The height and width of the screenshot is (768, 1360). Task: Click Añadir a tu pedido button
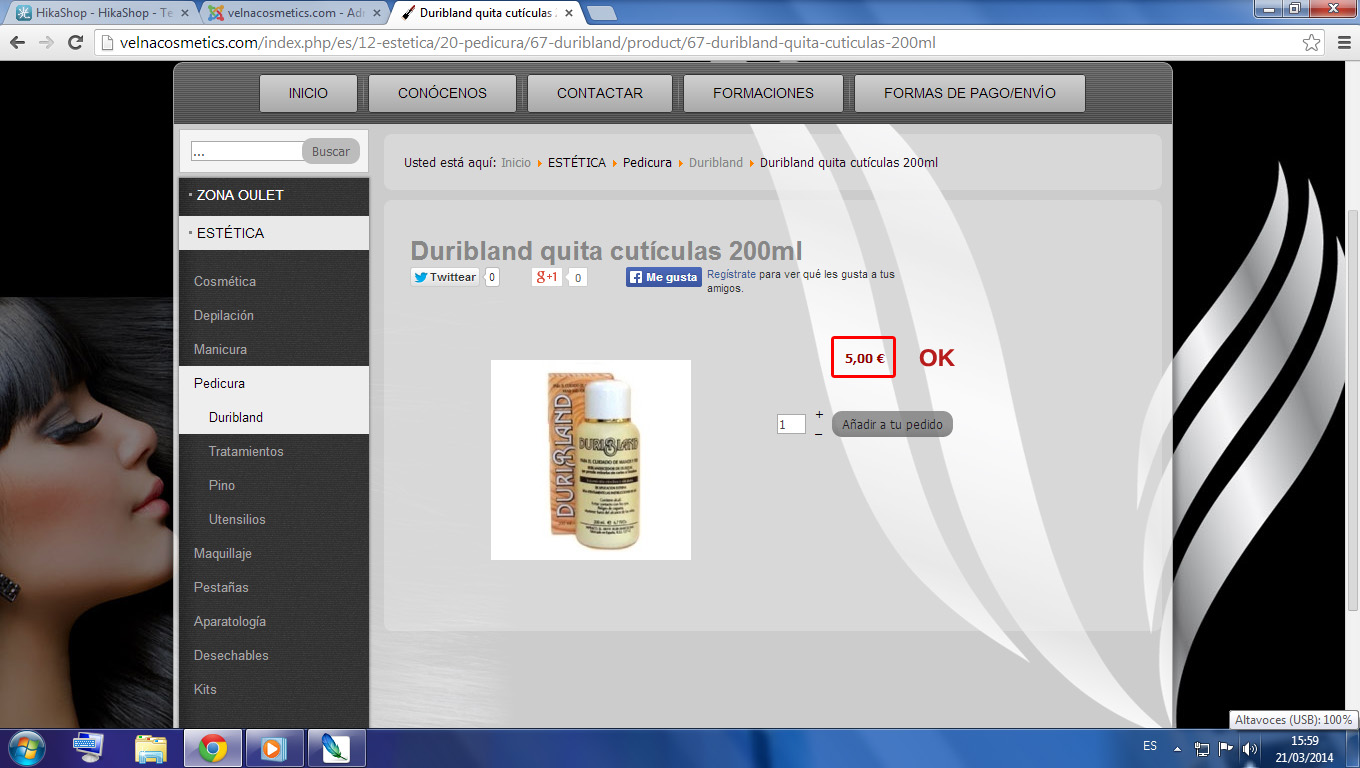pos(892,424)
